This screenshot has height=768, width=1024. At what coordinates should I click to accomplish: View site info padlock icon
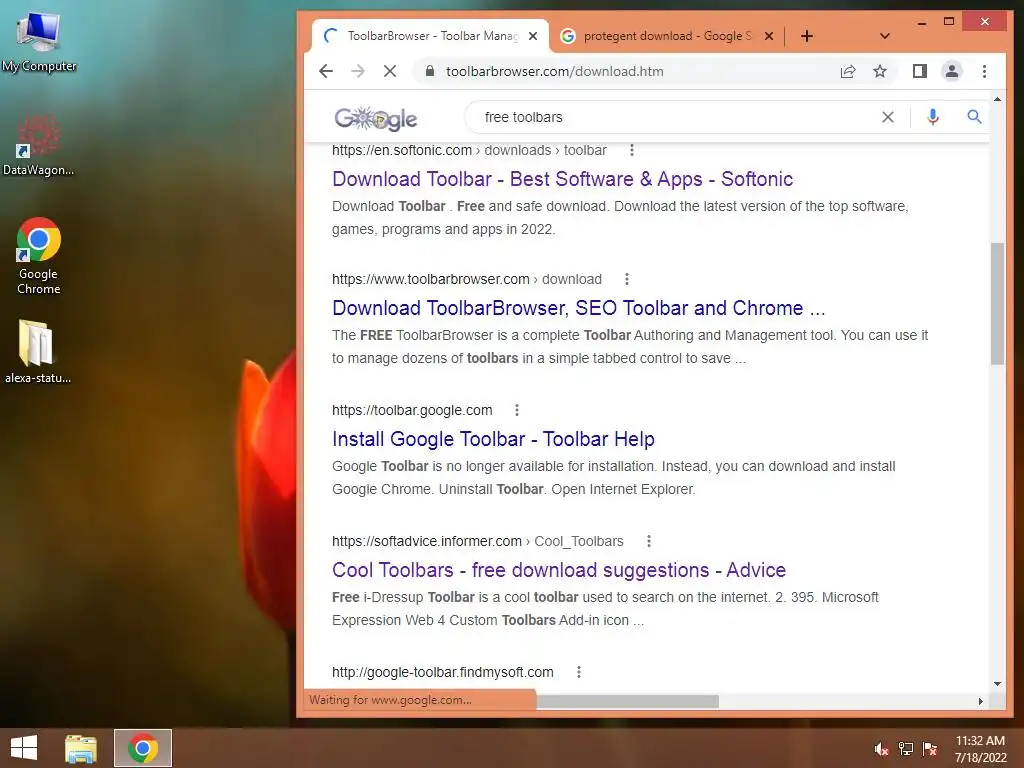(429, 71)
